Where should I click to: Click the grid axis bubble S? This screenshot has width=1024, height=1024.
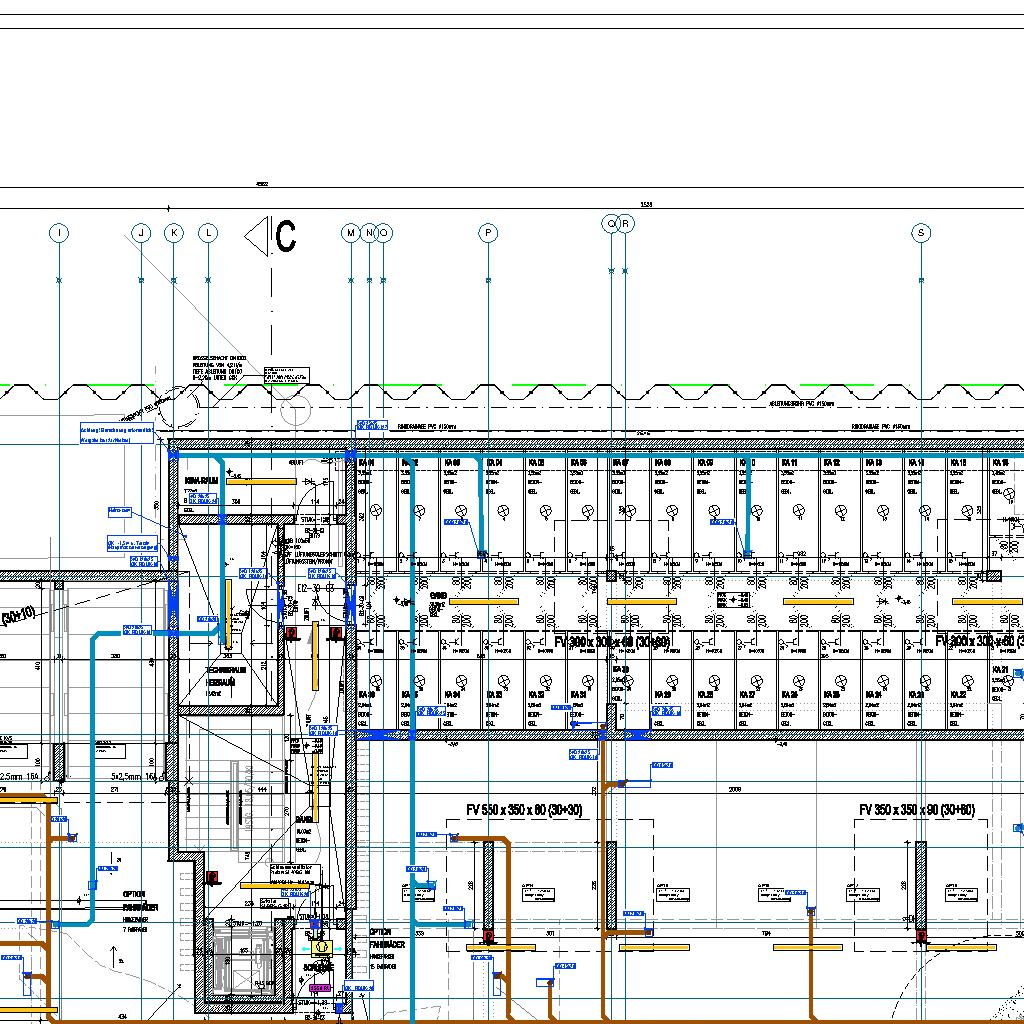tap(921, 233)
